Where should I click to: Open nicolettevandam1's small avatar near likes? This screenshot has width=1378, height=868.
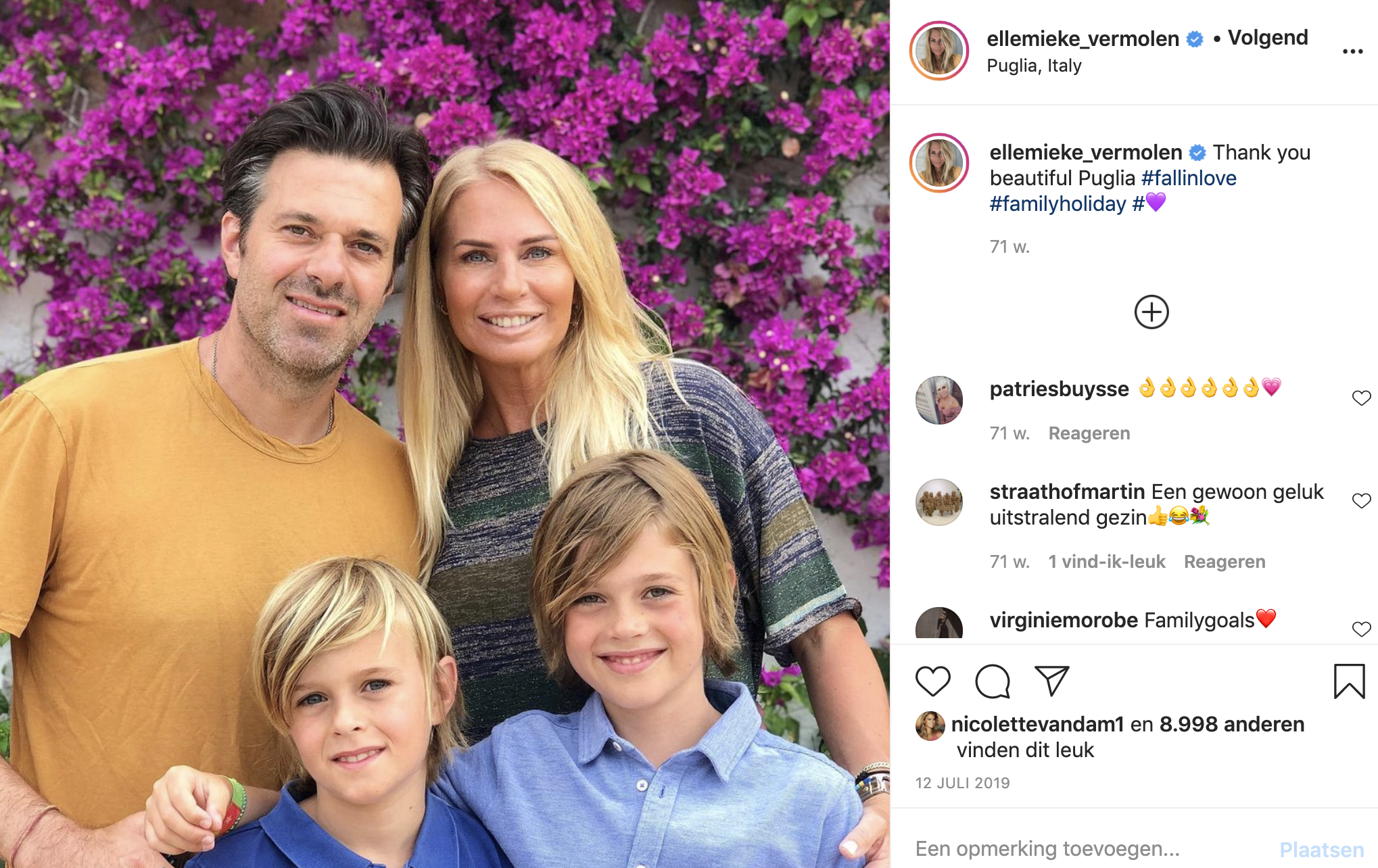[930, 725]
